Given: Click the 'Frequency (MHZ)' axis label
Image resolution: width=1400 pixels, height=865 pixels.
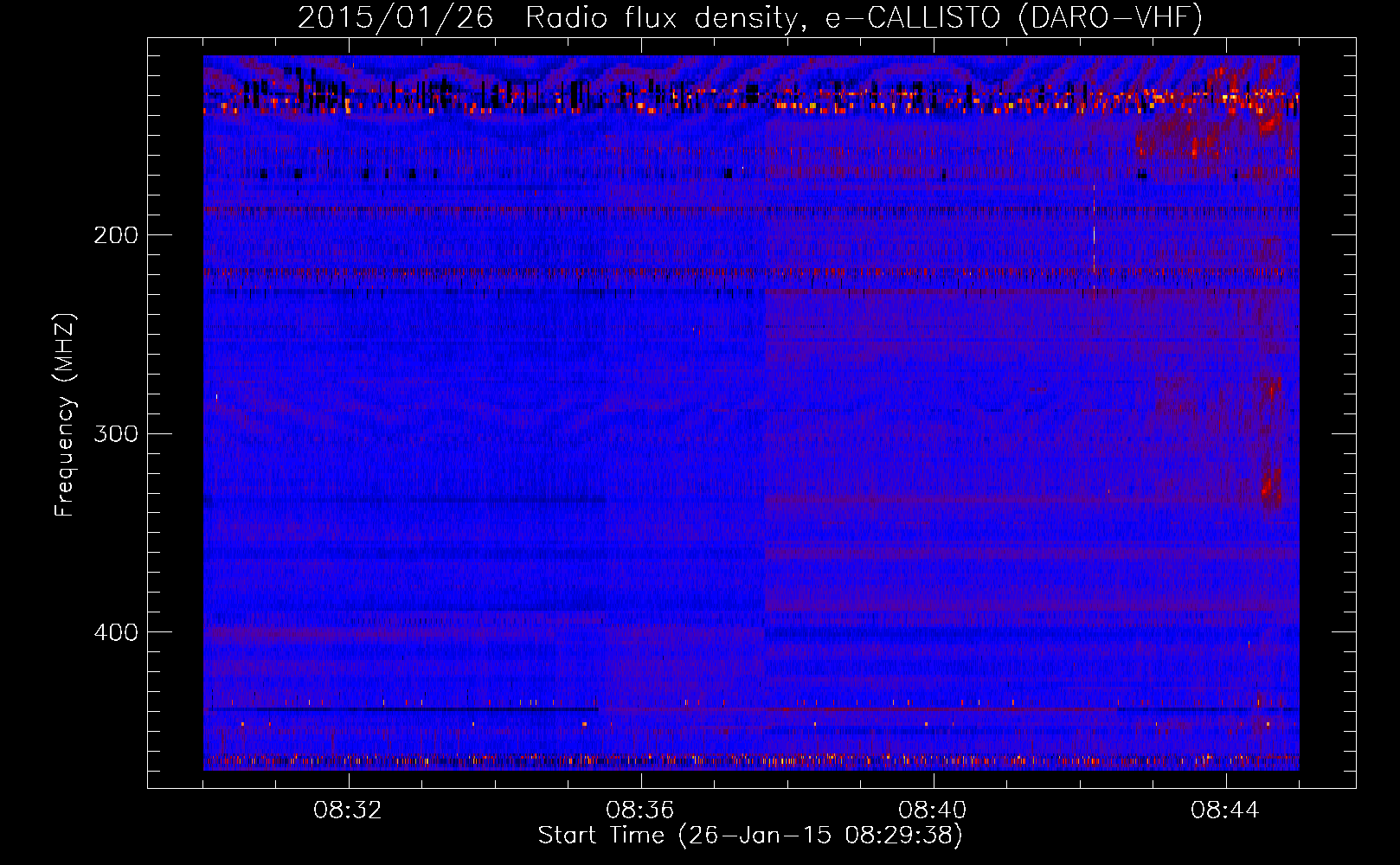Looking at the screenshot, I should [x=66, y=415].
